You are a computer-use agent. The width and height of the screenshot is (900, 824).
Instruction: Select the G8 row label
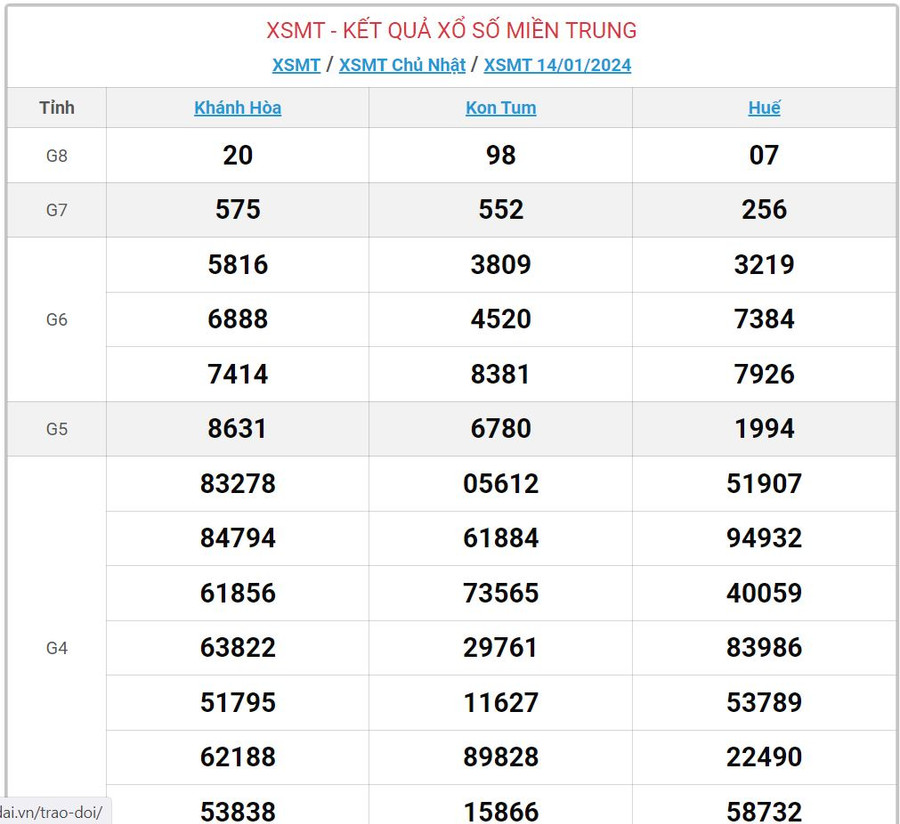tap(57, 155)
